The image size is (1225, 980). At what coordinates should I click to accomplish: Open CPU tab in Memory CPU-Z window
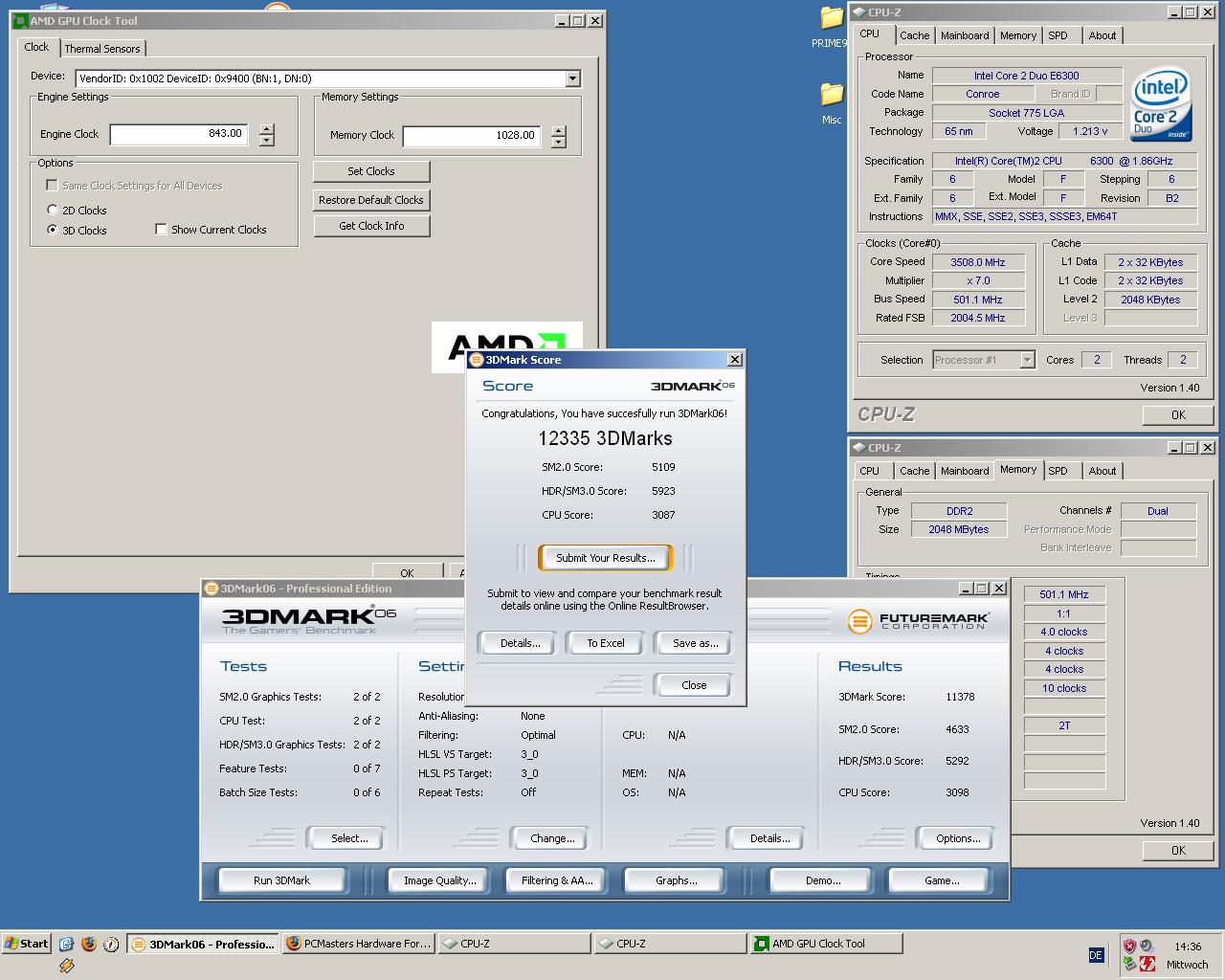pyautogui.click(x=869, y=471)
